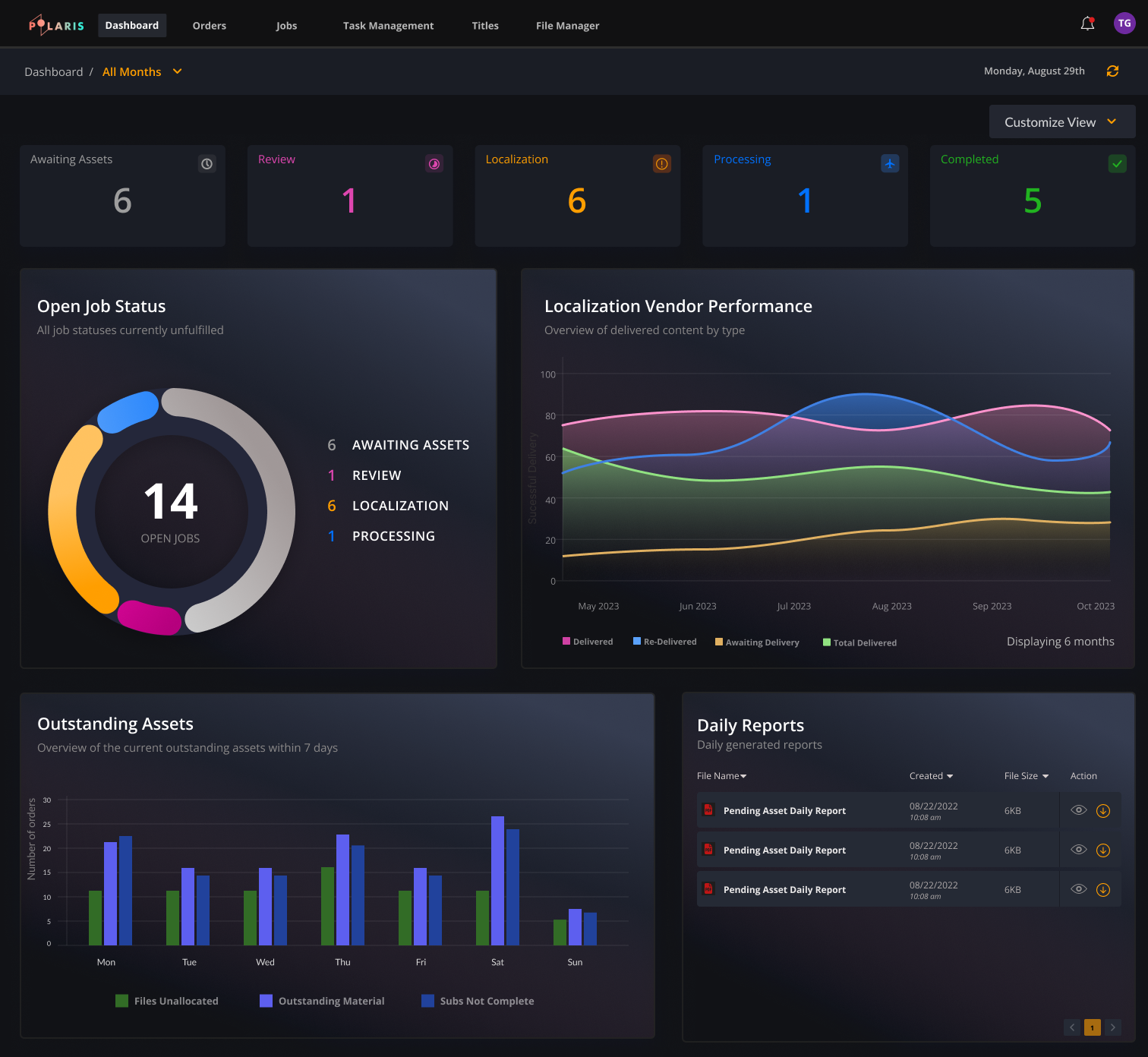
Task: Toggle the Re-Delivered series in the chart legend
Action: click(664, 642)
